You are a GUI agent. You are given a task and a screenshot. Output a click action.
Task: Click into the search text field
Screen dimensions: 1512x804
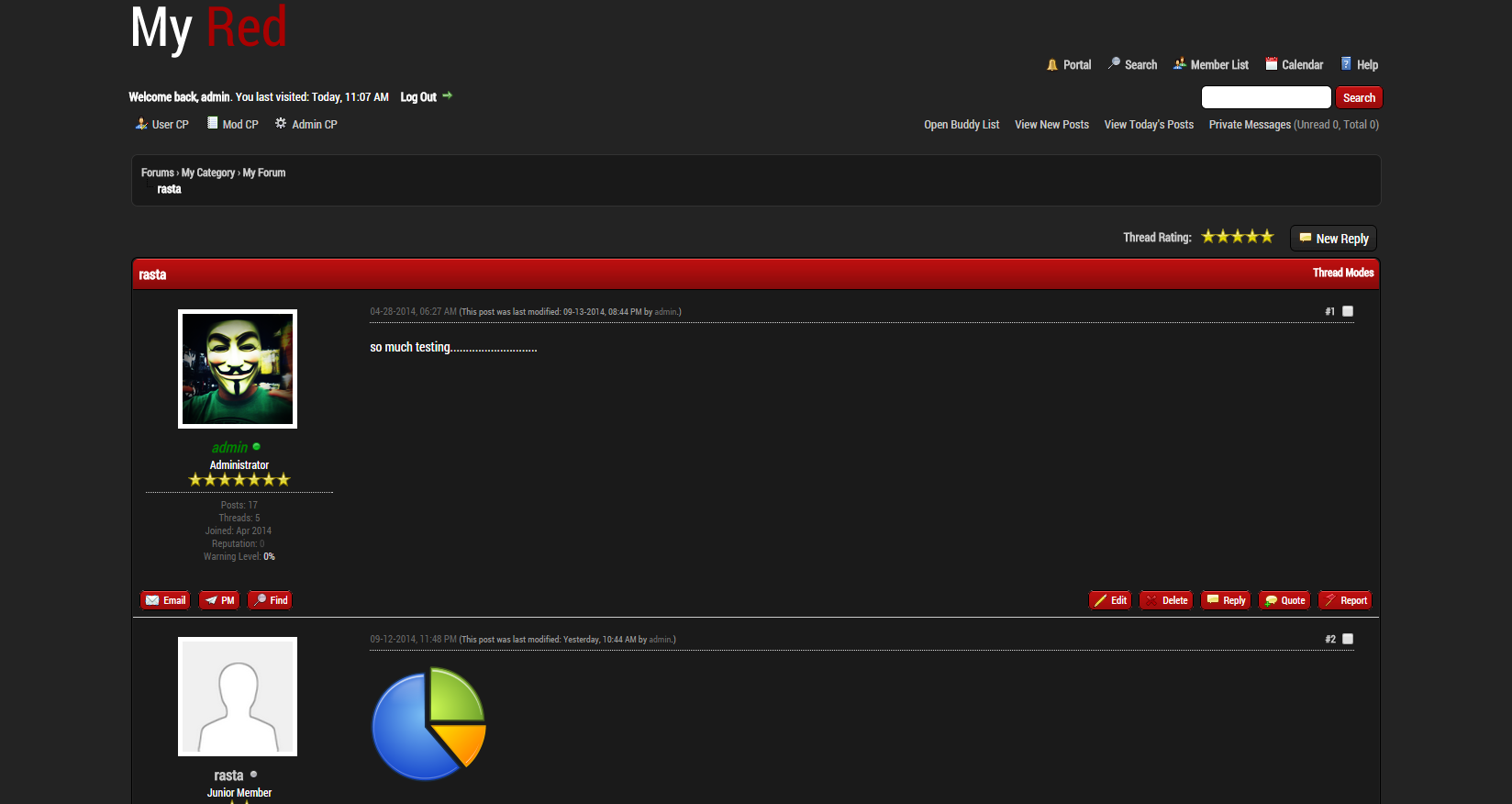click(1266, 97)
